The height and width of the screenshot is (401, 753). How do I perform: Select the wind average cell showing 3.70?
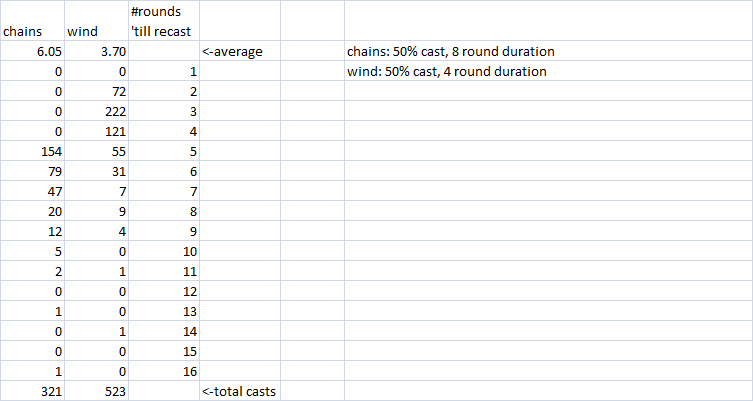click(96, 51)
